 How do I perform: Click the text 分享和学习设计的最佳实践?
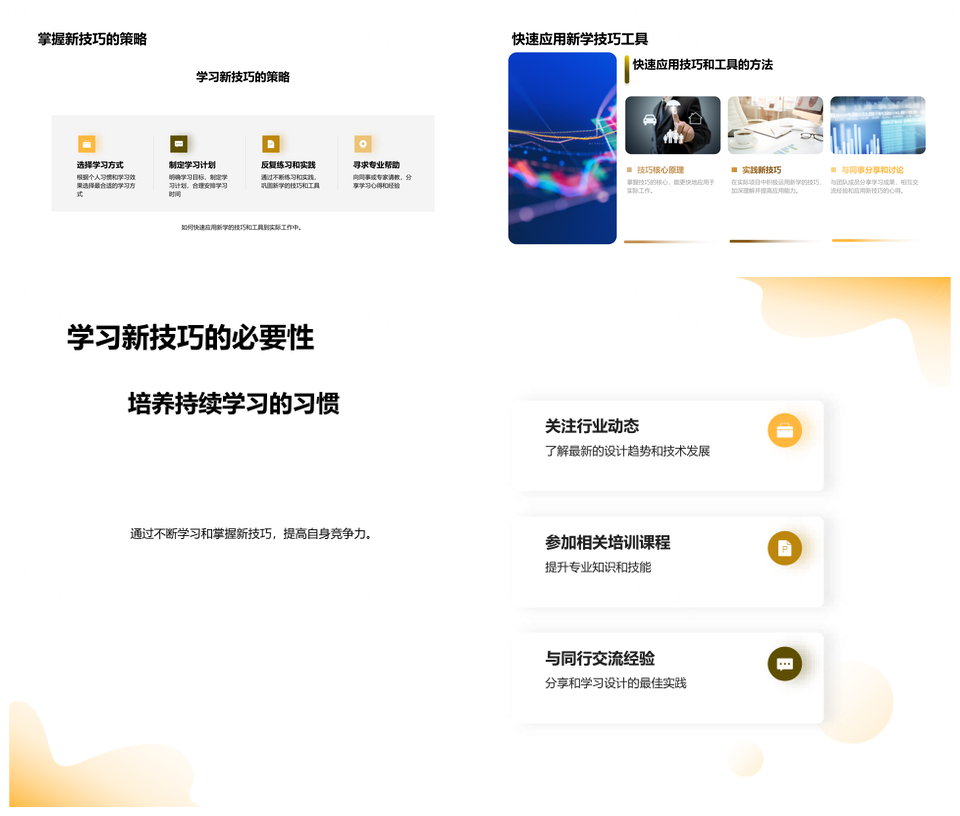(x=616, y=683)
